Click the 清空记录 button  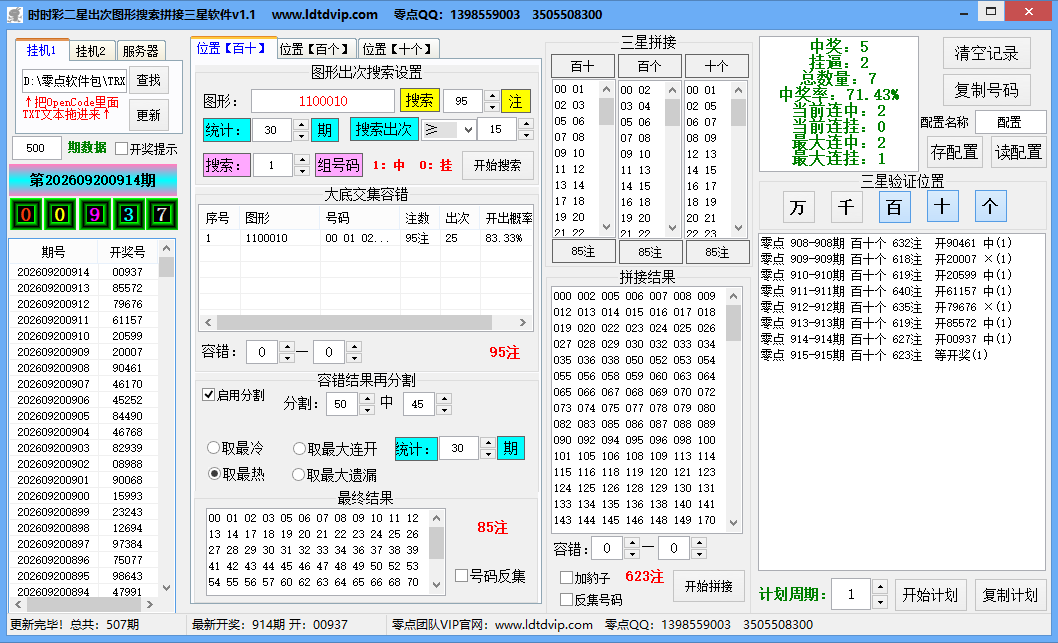coord(986,53)
